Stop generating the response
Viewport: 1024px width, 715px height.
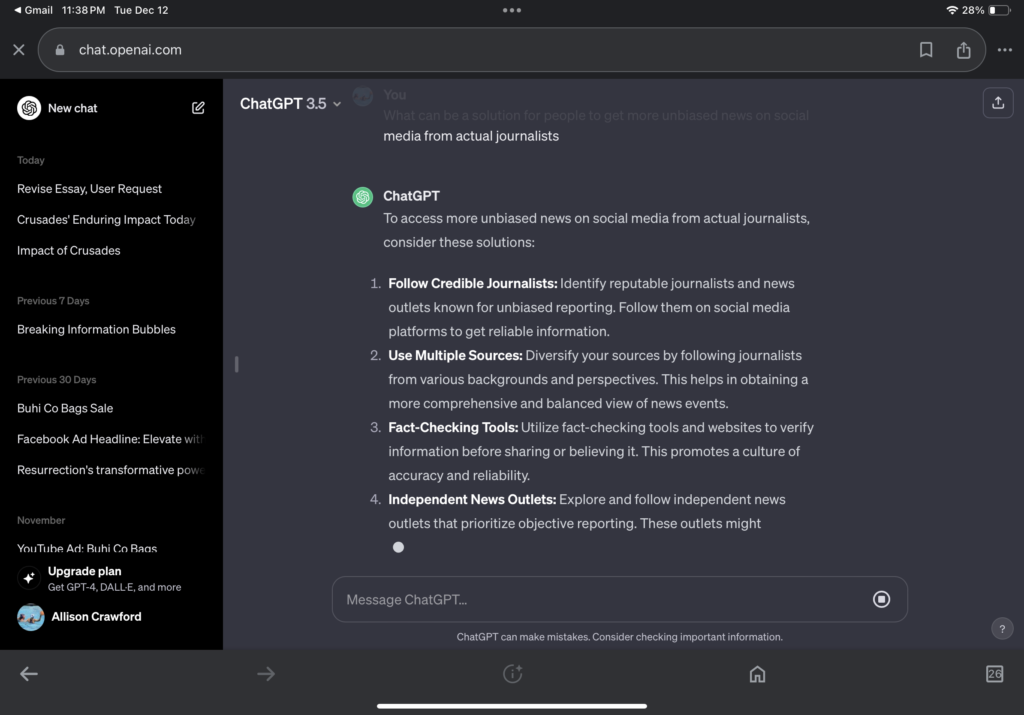coord(881,599)
